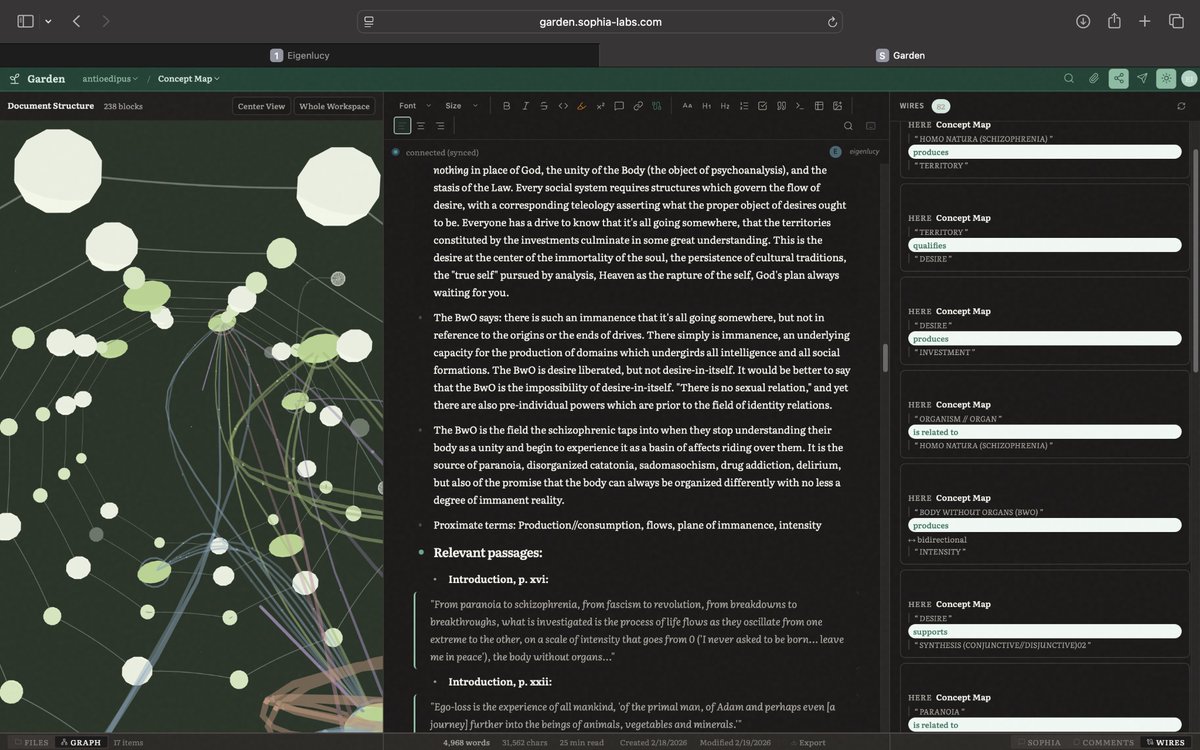Apply Heading 2 style
The height and width of the screenshot is (750, 1200).
pyautogui.click(x=725, y=106)
